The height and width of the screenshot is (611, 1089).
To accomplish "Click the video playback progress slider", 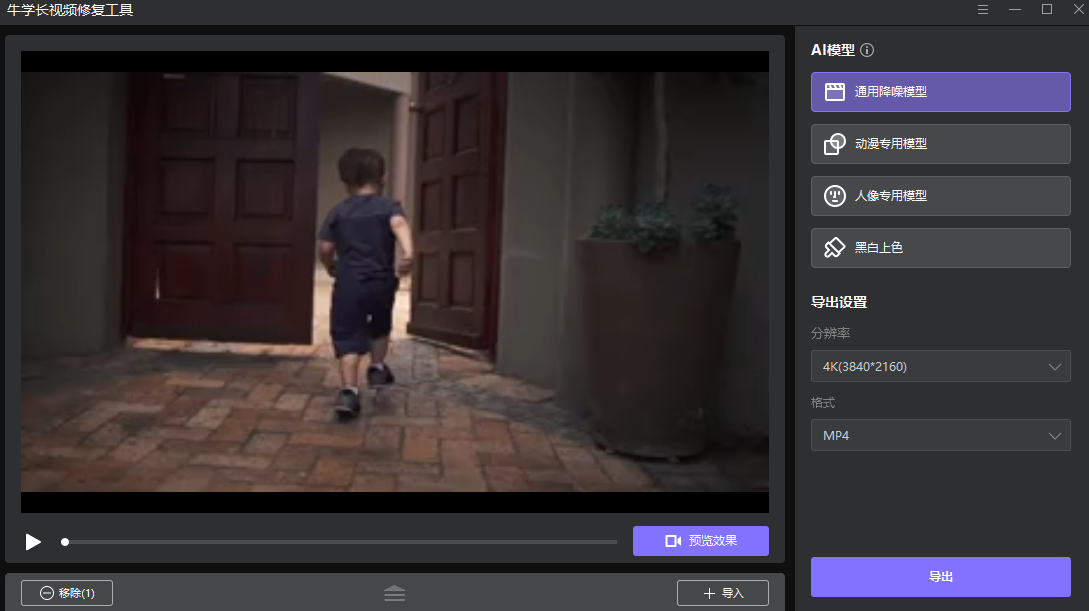I will (340, 542).
